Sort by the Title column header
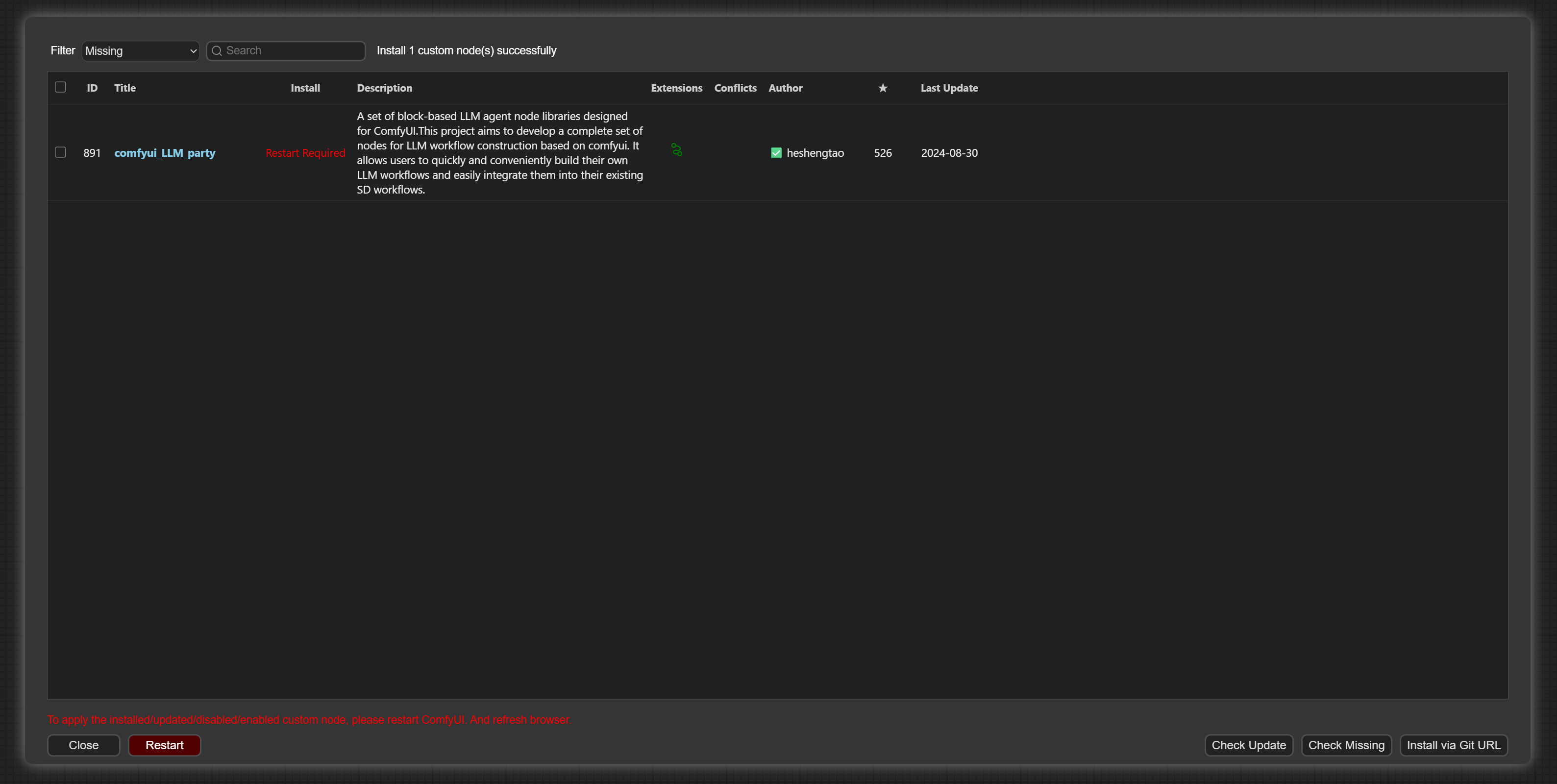Screen dimensions: 1557x784 [x=125, y=88]
